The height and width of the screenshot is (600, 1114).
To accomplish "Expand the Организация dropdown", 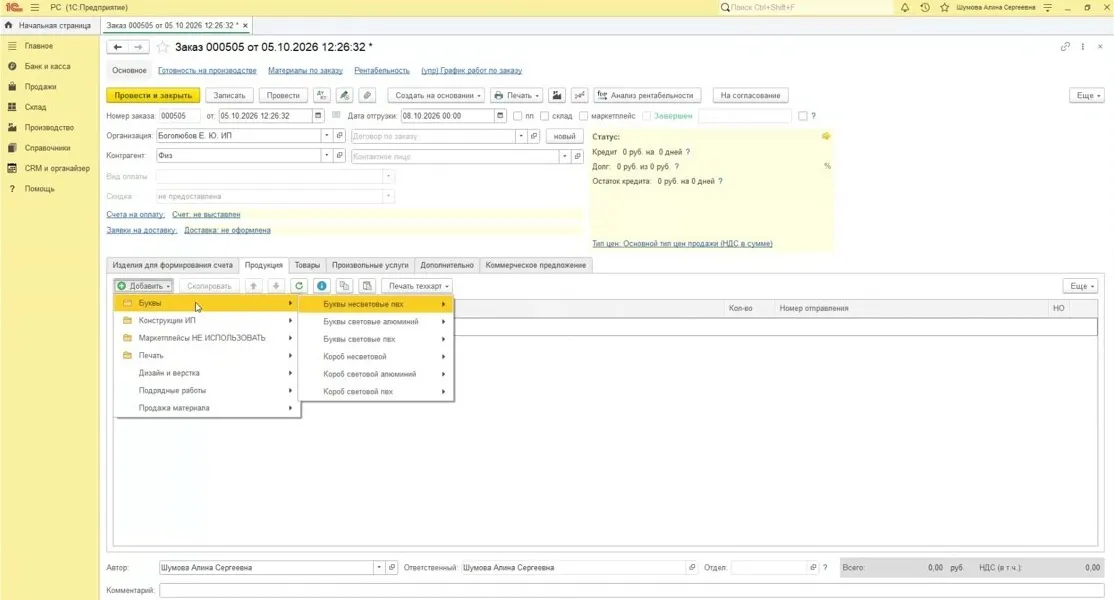I will (x=327, y=136).
